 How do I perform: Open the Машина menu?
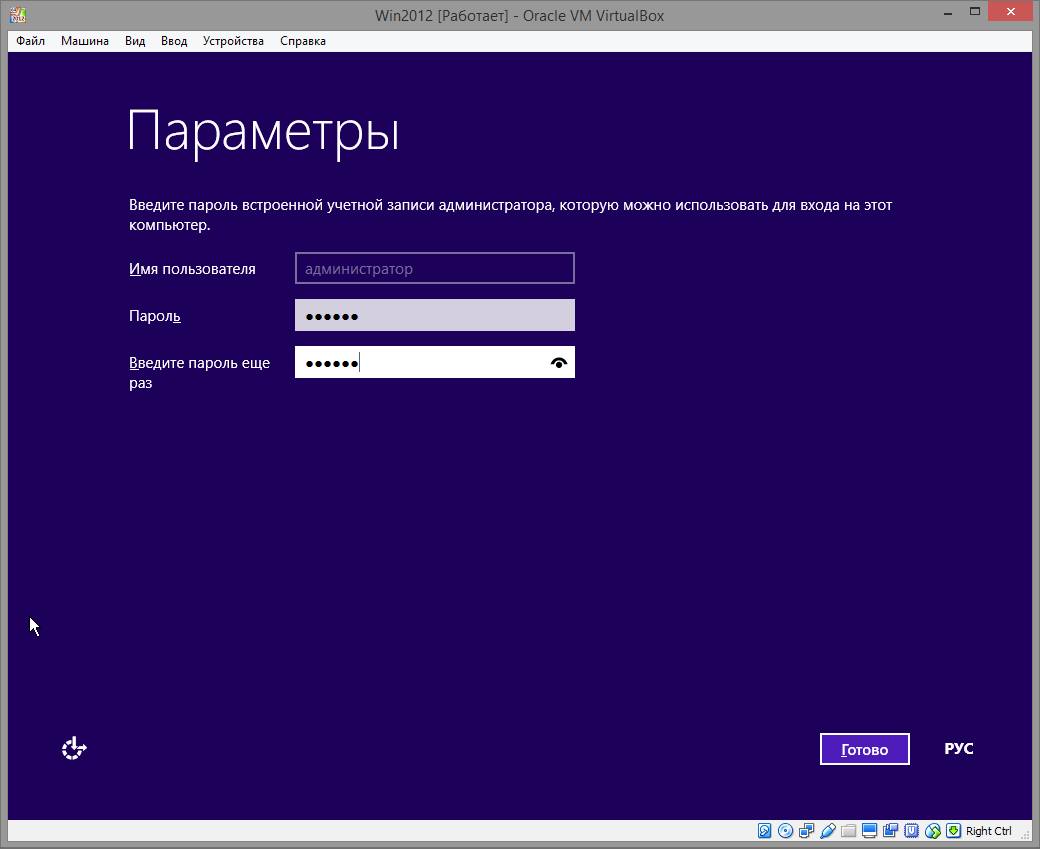[85, 41]
